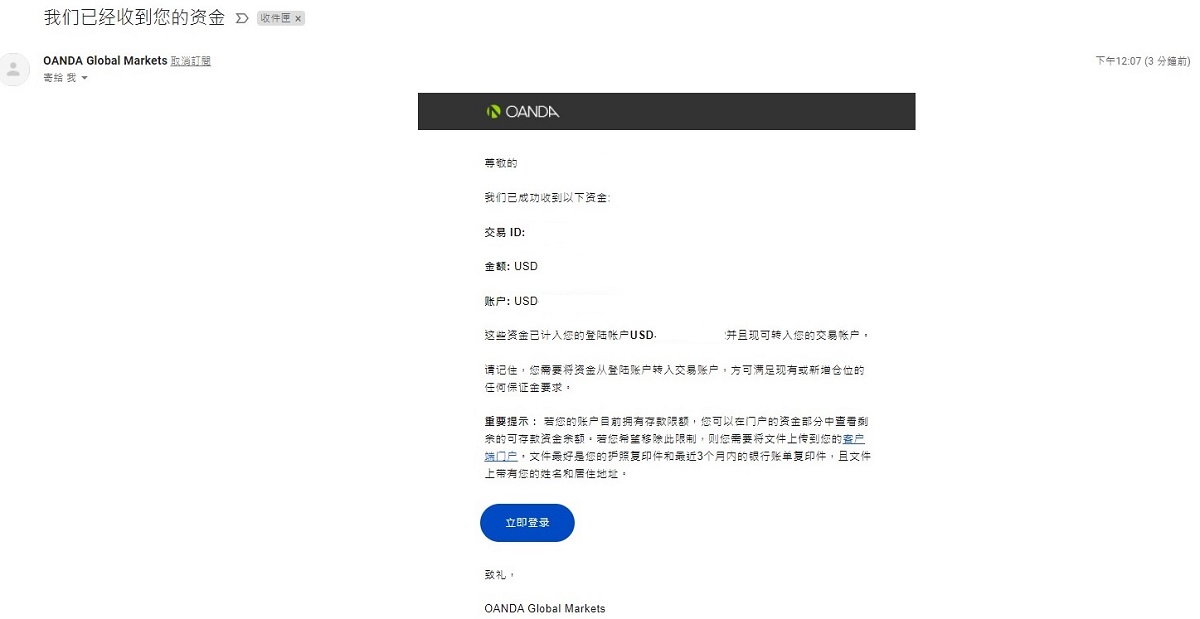Remove the 收件匣 label with its x
1200x619 pixels.
298,19
